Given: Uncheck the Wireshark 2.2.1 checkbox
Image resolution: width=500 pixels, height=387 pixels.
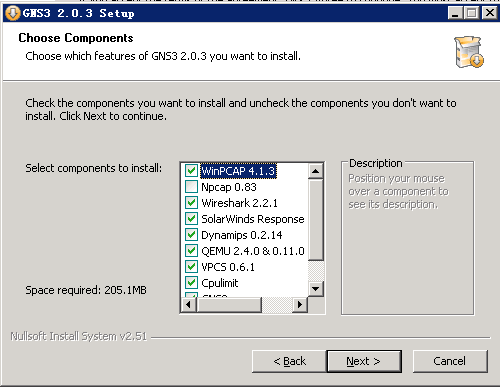Looking at the screenshot, I should (191, 203).
